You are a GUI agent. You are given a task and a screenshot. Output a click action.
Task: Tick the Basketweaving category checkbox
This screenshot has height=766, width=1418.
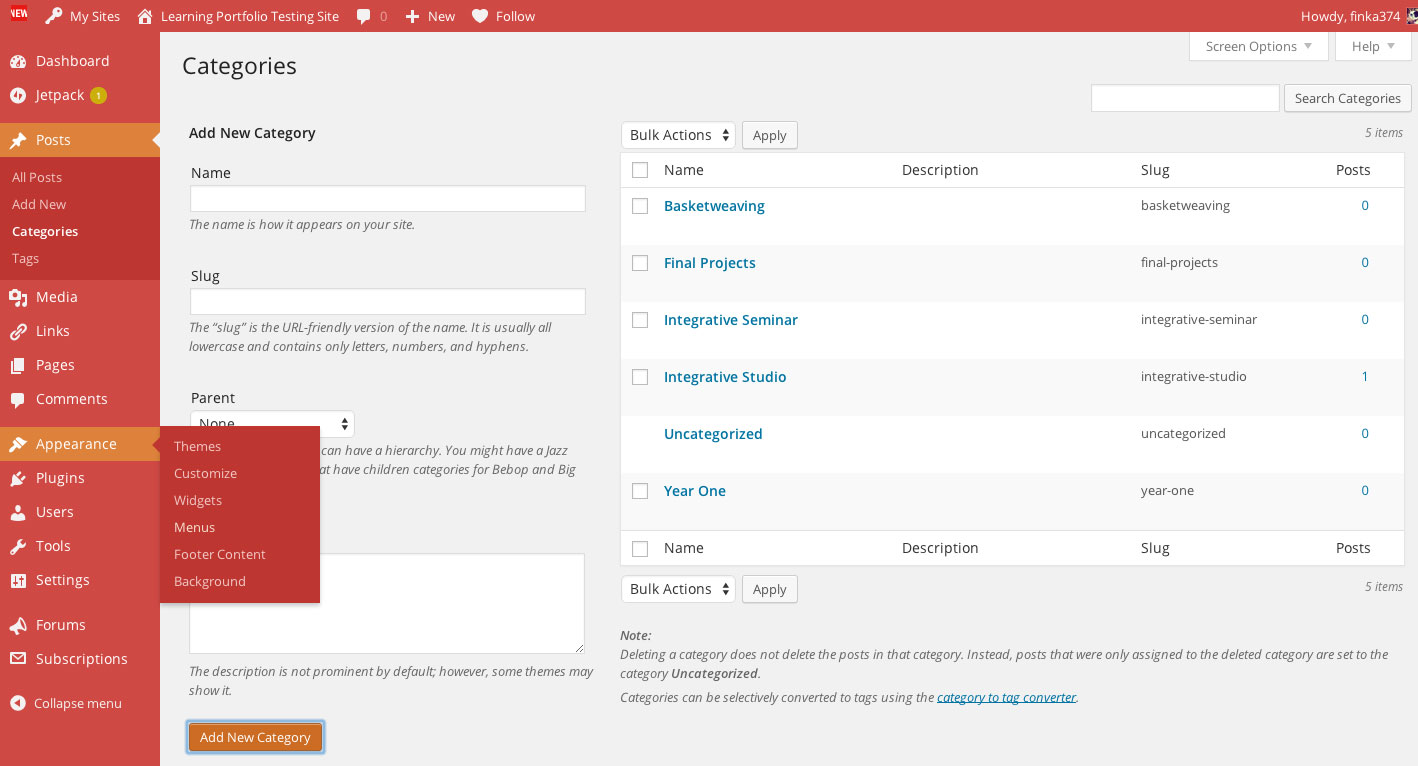click(640, 206)
